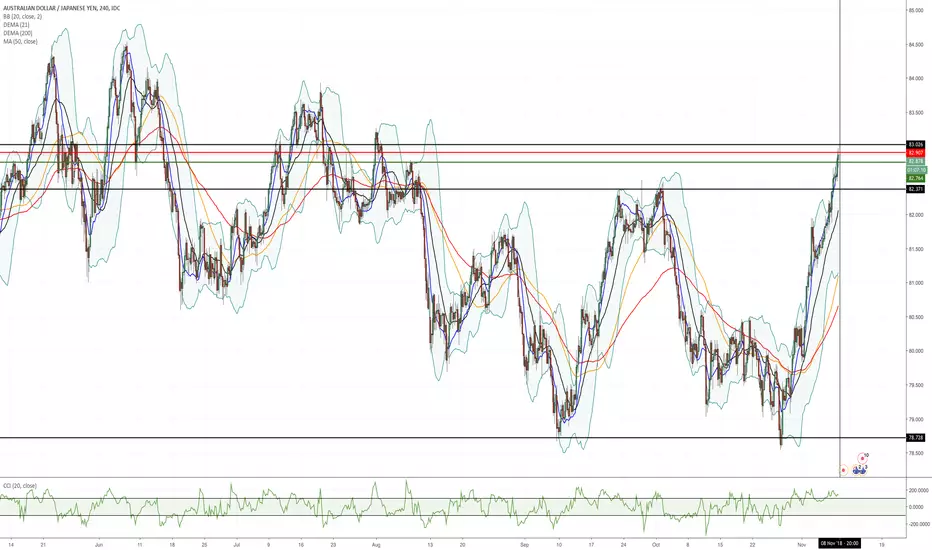Select the MA (50, close) indicator label
Viewport: 932px width, 550px height.
tap(20, 42)
